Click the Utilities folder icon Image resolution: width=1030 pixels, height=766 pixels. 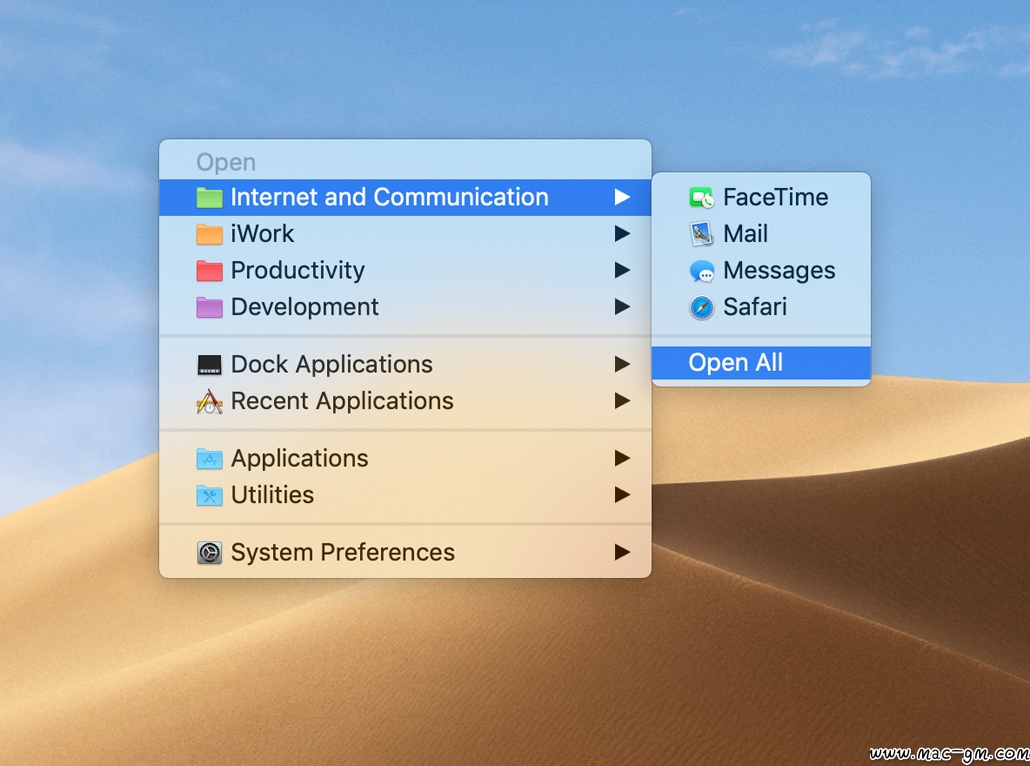click(x=209, y=495)
